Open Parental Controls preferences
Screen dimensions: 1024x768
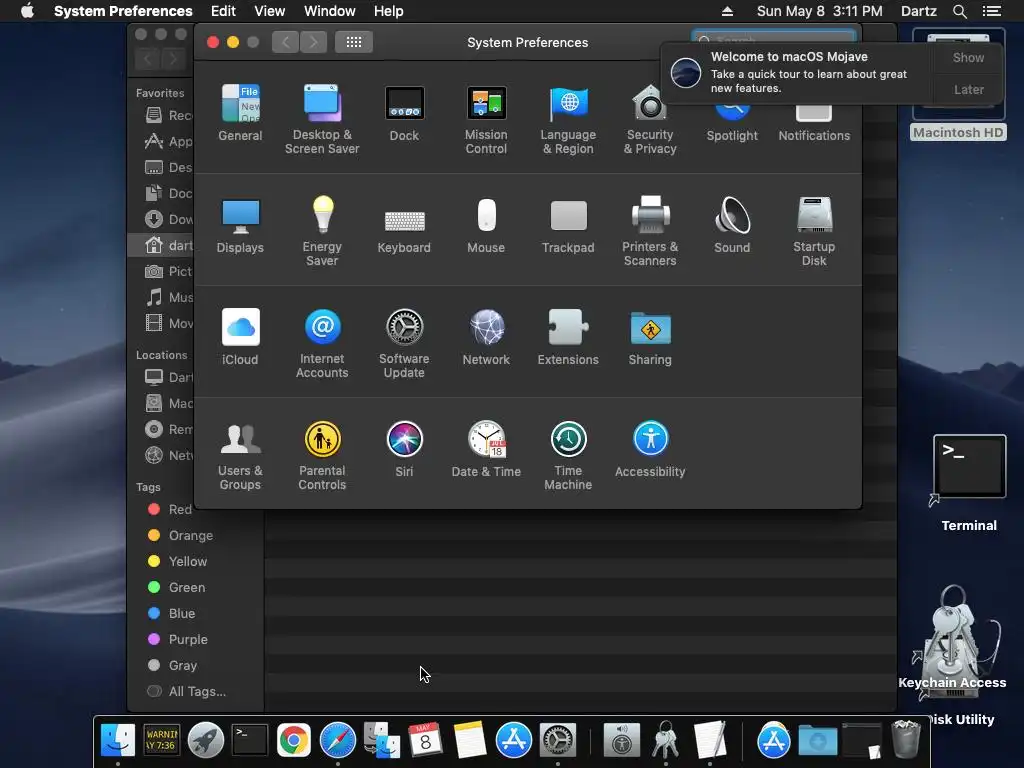coord(322,456)
